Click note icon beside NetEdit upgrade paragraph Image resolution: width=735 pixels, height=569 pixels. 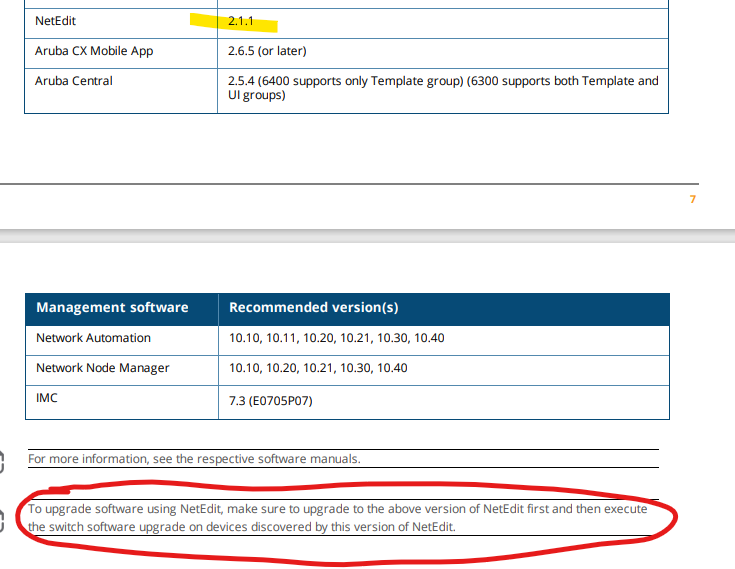pos(2,521)
